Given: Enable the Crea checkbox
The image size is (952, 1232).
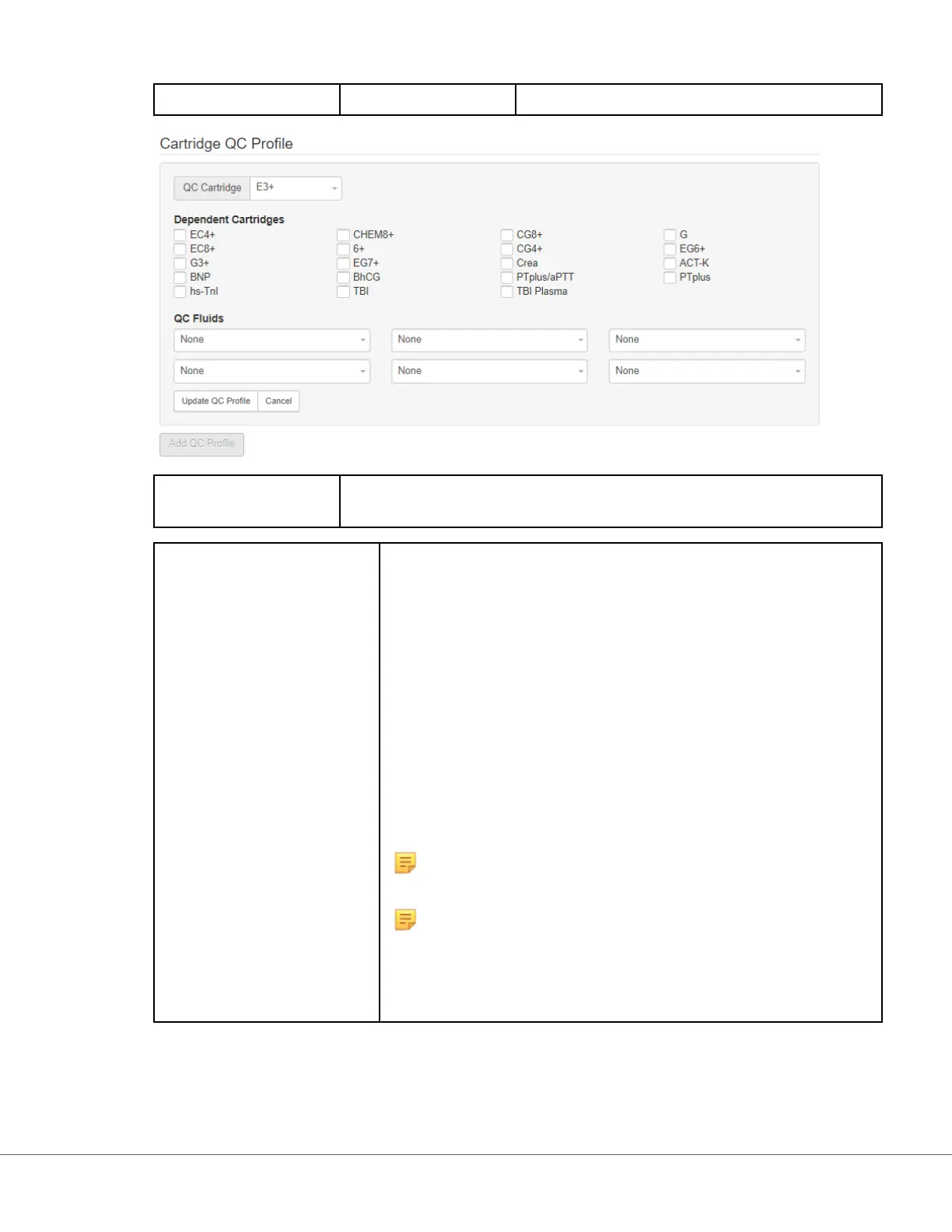Looking at the screenshot, I should [506, 263].
